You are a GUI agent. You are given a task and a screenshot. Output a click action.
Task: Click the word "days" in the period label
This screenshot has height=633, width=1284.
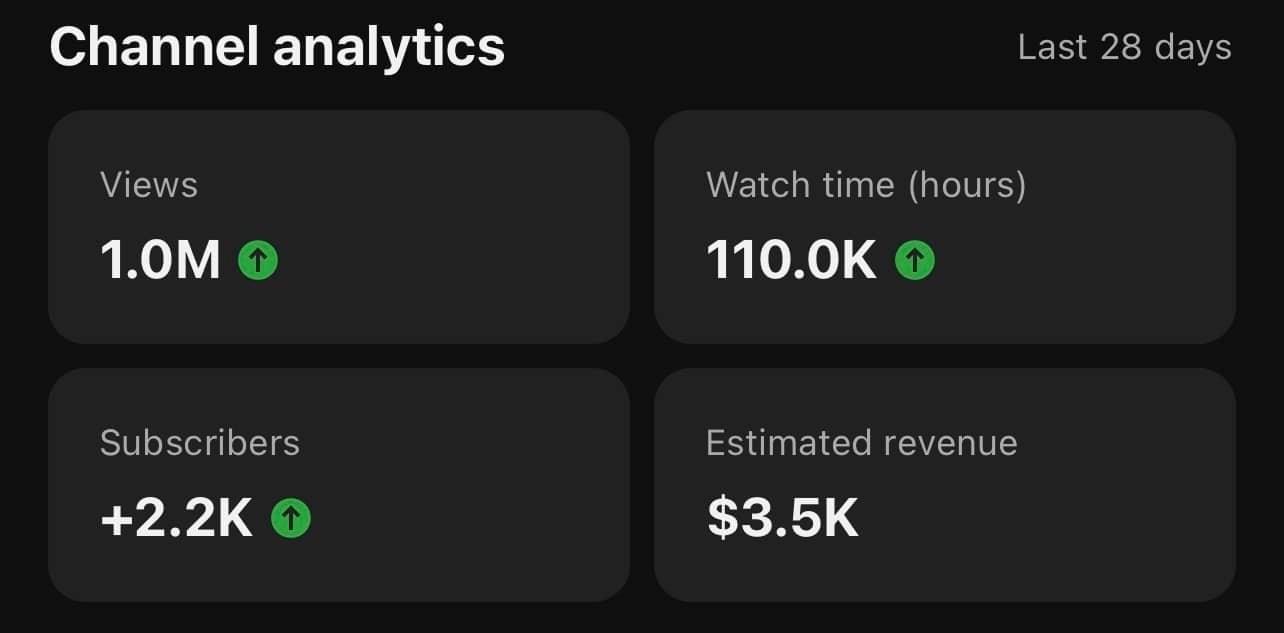tap(1192, 48)
